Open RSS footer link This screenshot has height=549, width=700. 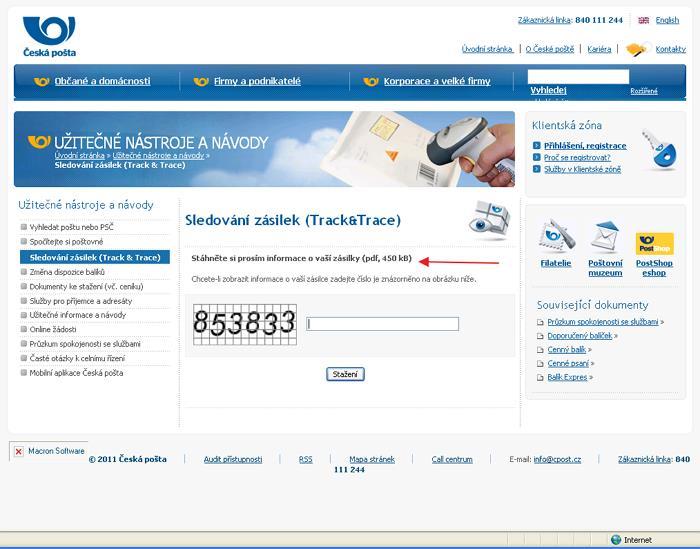pyautogui.click(x=305, y=459)
